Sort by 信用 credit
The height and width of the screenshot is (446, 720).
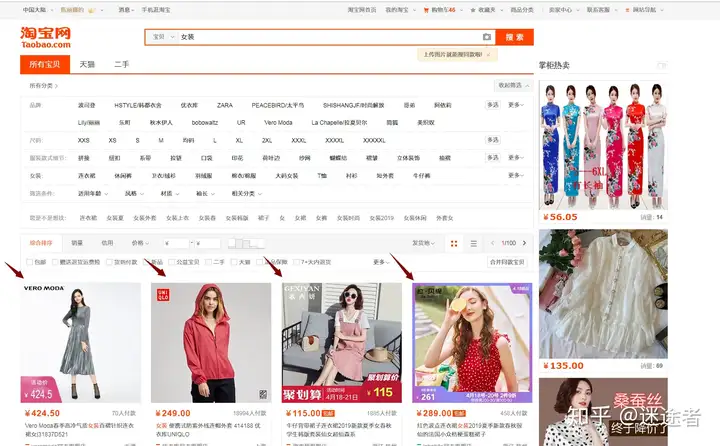(107, 243)
